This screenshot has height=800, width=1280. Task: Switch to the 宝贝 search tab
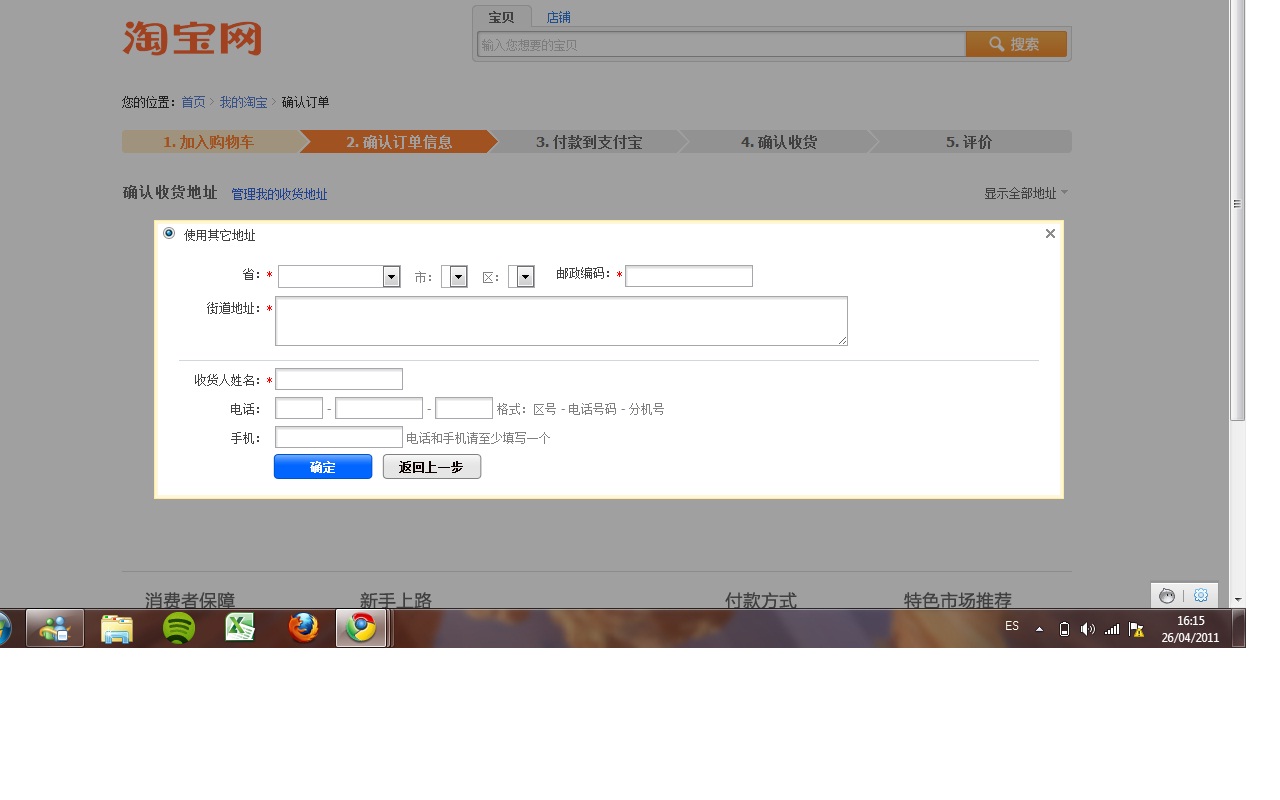coord(502,17)
